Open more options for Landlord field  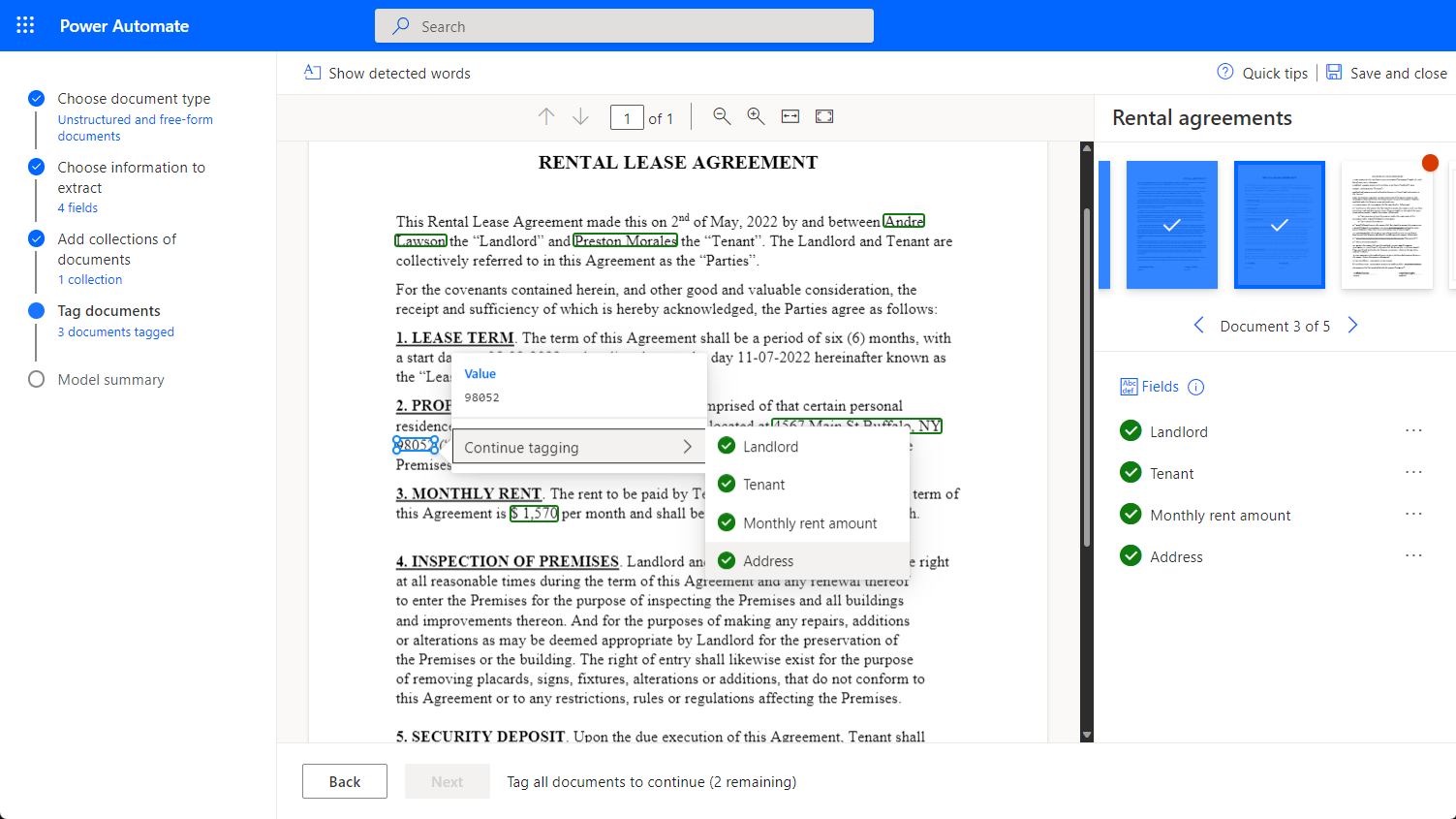pyautogui.click(x=1413, y=431)
